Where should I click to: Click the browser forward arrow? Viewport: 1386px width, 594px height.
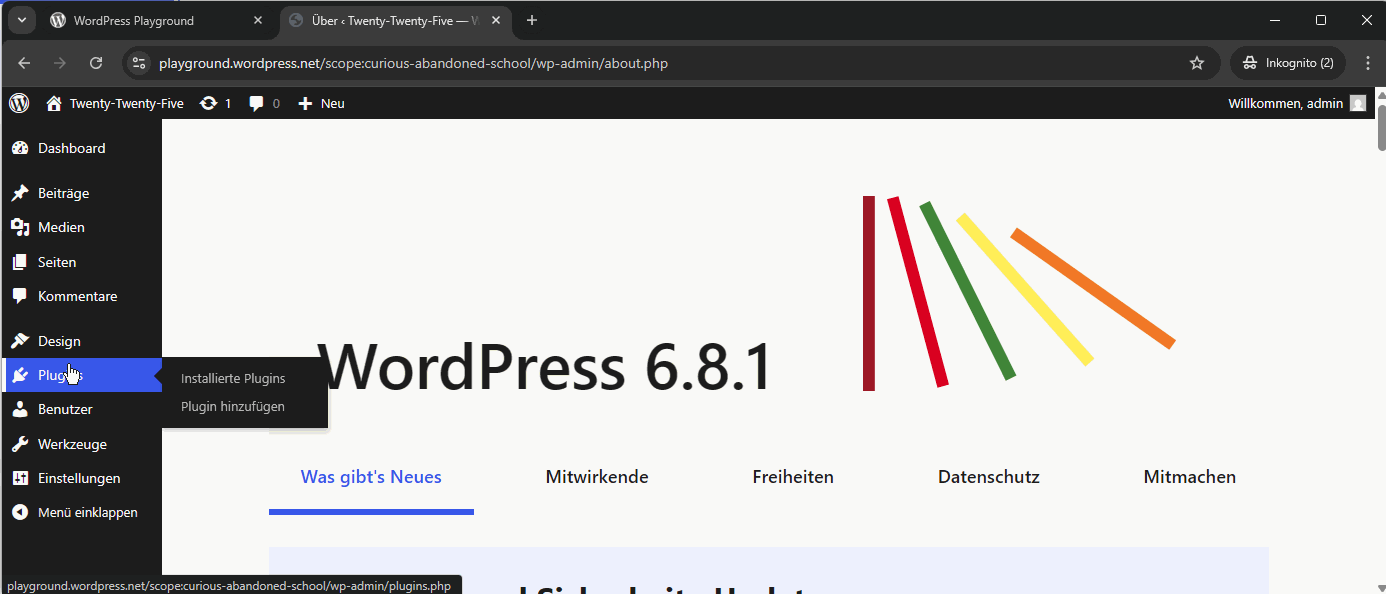pyautogui.click(x=60, y=63)
